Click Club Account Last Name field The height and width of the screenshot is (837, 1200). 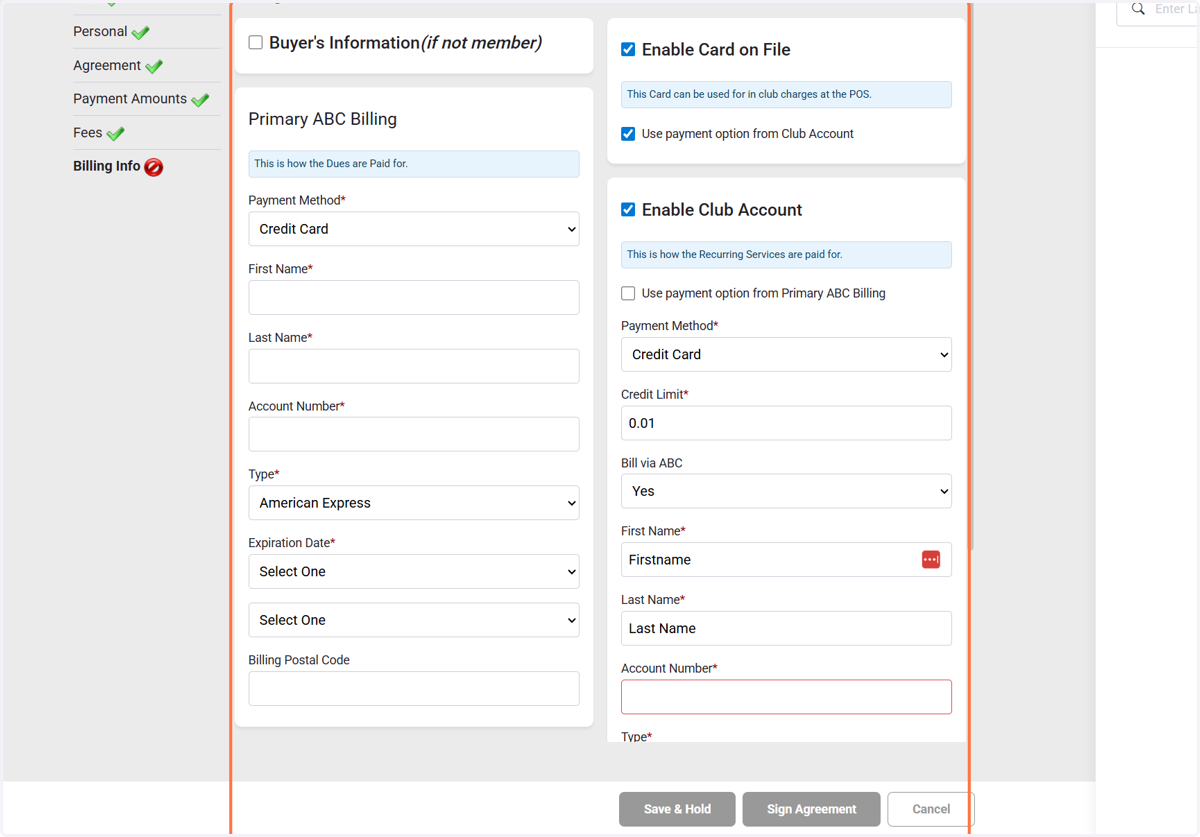(x=786, y=628)
